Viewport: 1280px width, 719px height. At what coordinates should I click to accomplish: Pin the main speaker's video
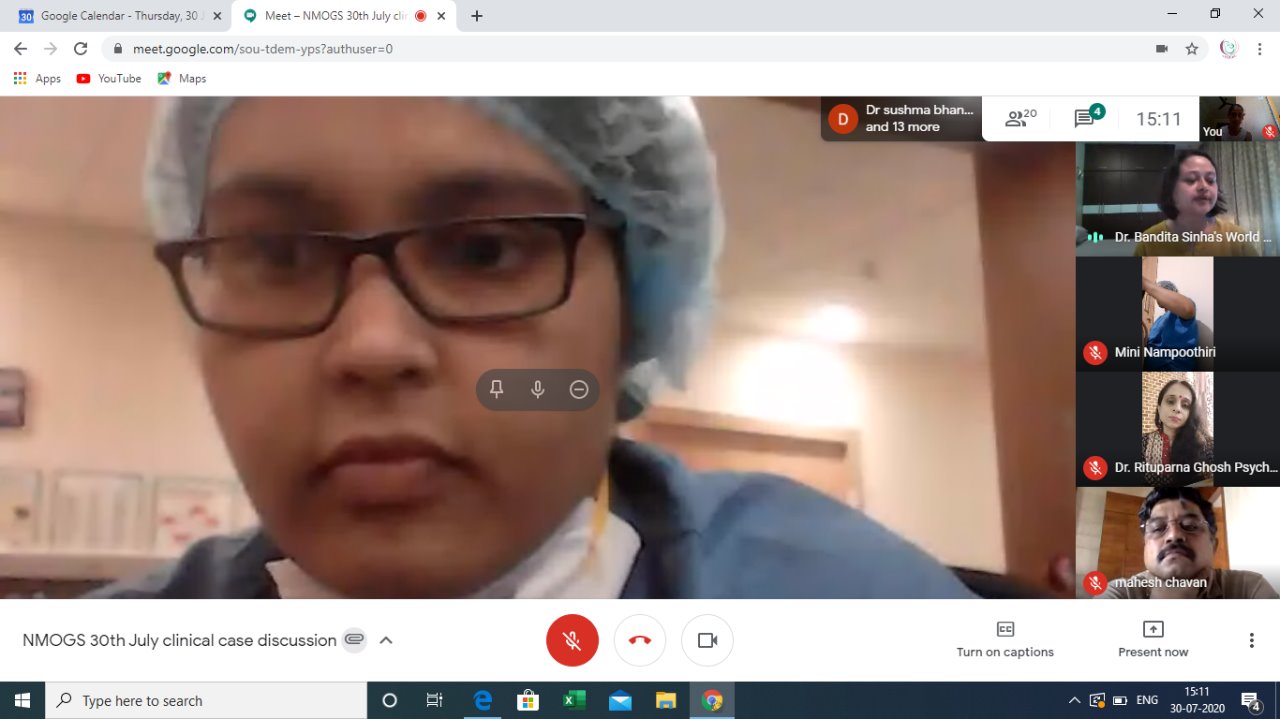coord(497,390)
